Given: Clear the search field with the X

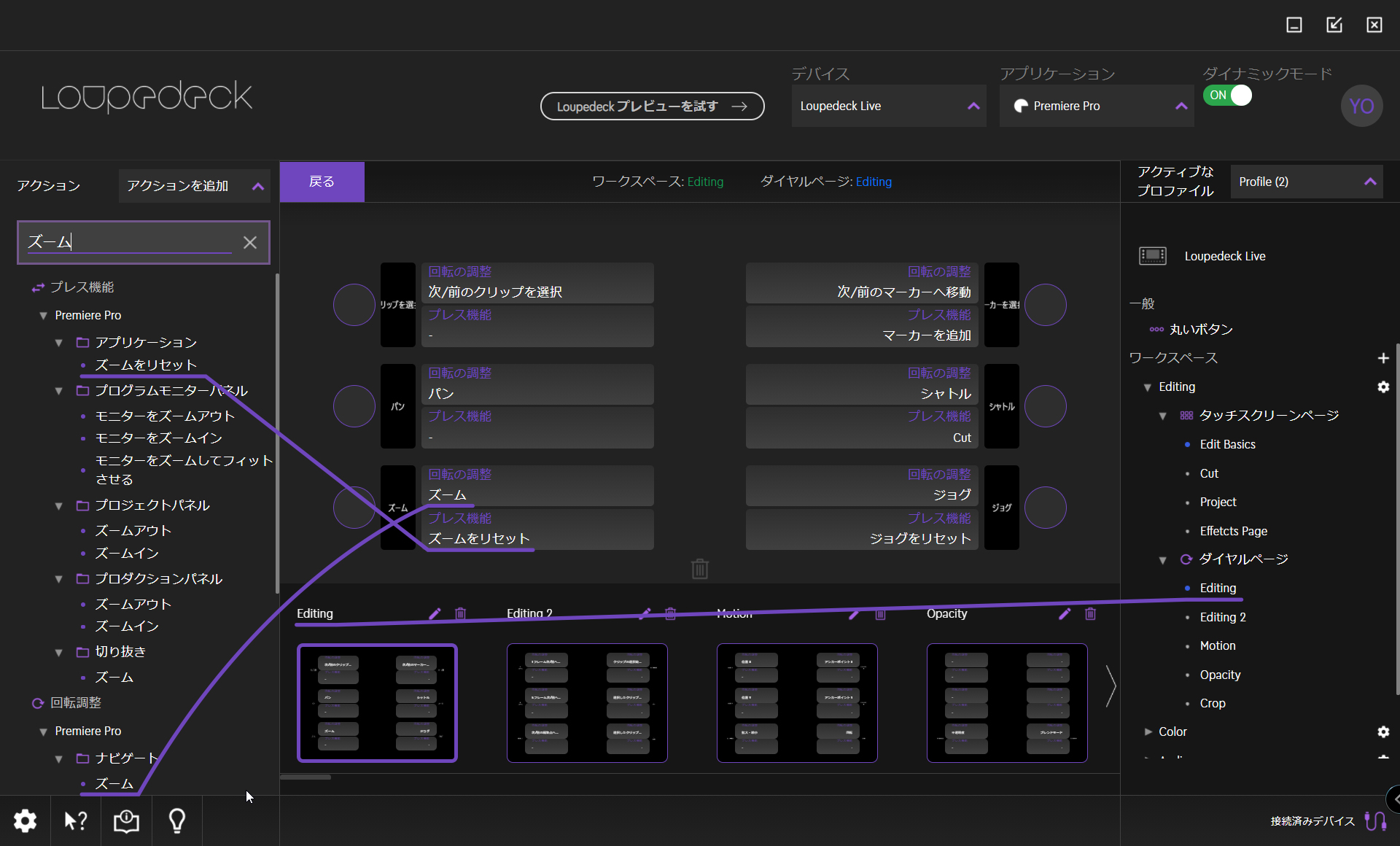Looking at the screenshot, I should [x=250, y=243].
